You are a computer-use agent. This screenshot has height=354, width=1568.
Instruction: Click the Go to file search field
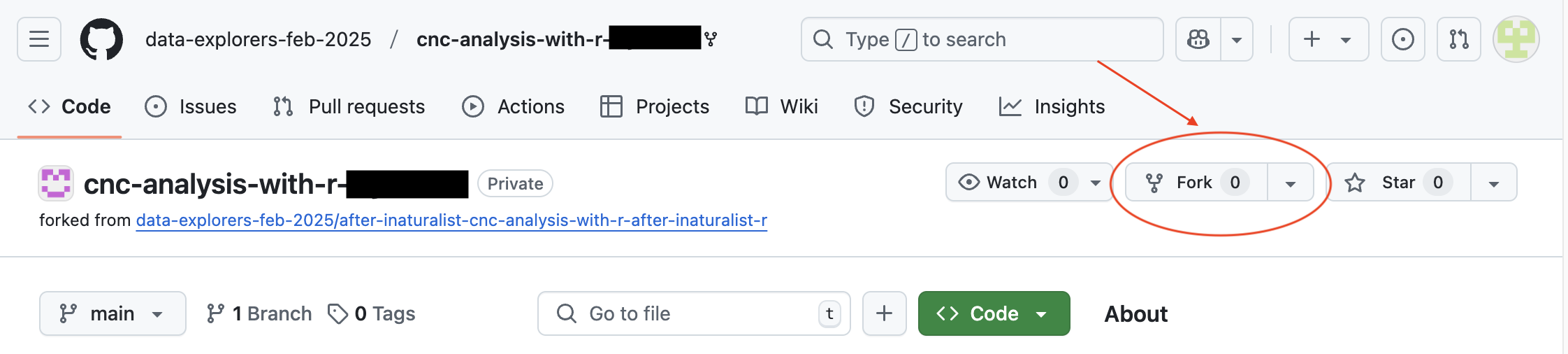pyautogui.click(x=694, y=313)
